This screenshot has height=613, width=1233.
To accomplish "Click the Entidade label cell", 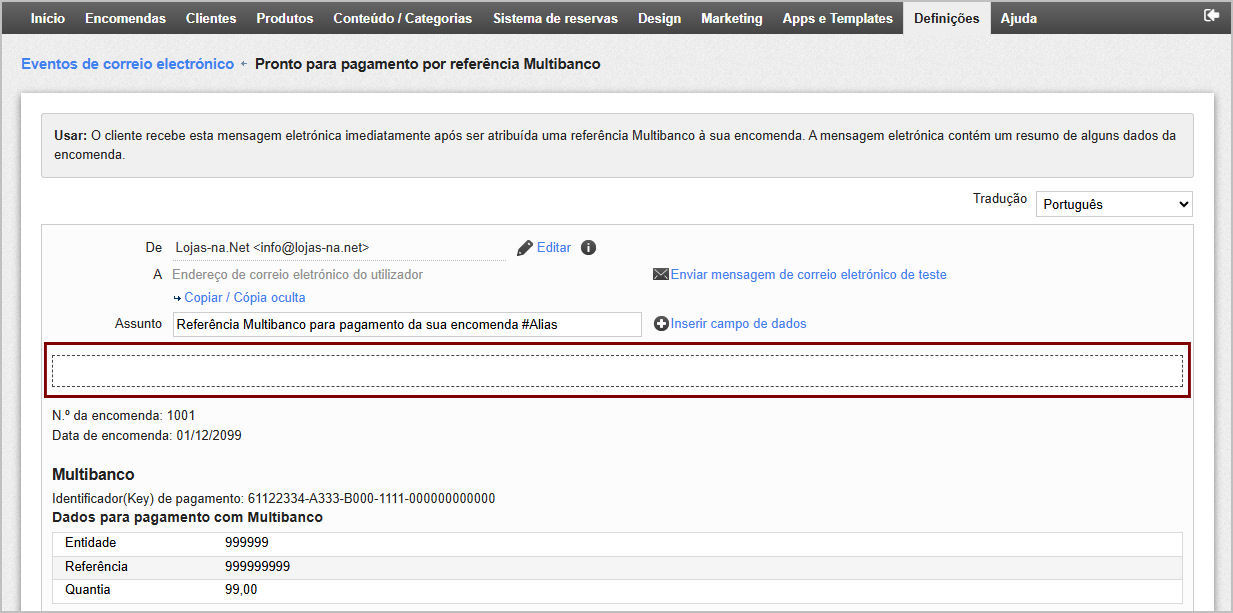I will pos(91,543).
